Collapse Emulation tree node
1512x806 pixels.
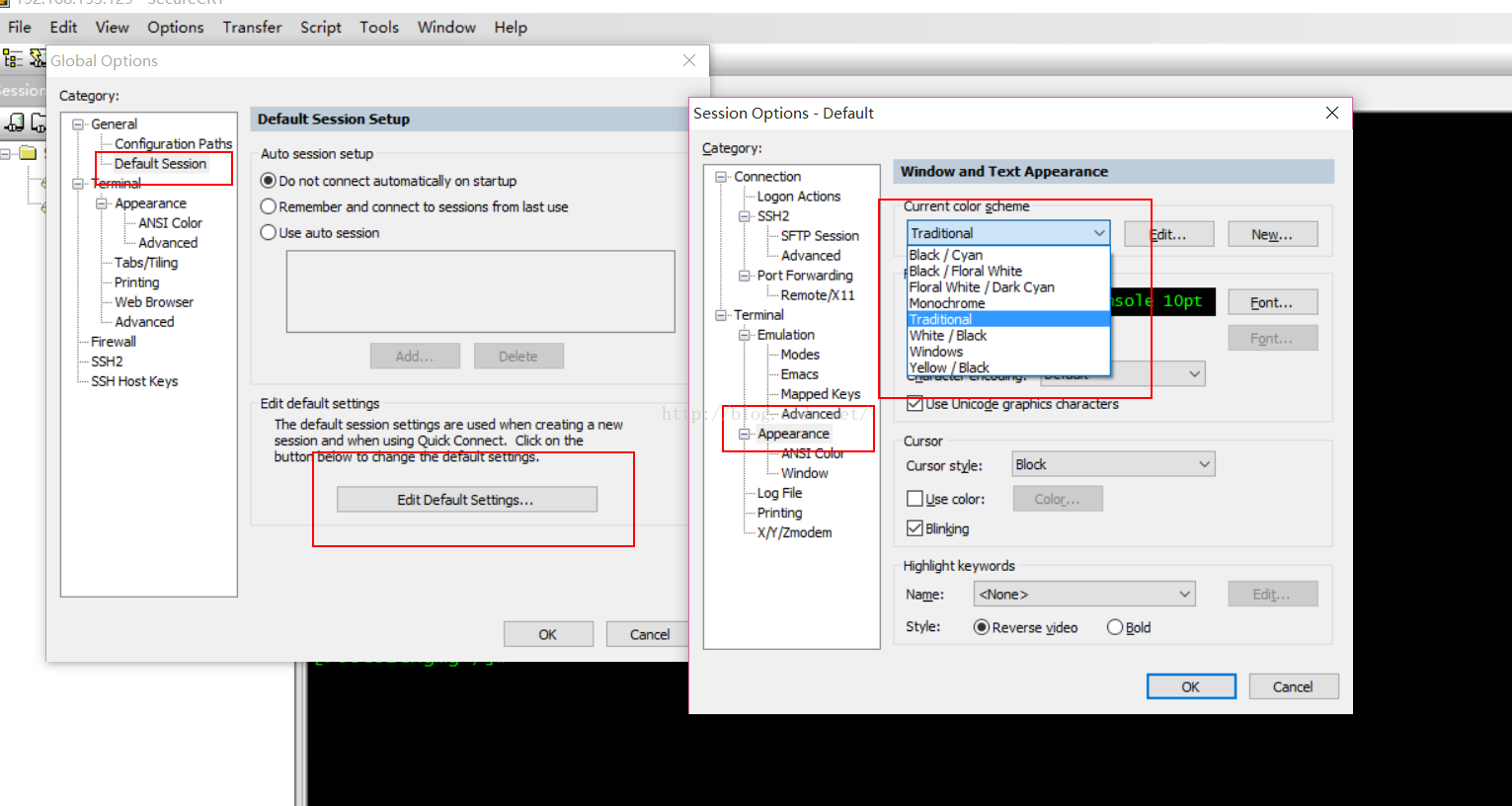pos(745,335)
